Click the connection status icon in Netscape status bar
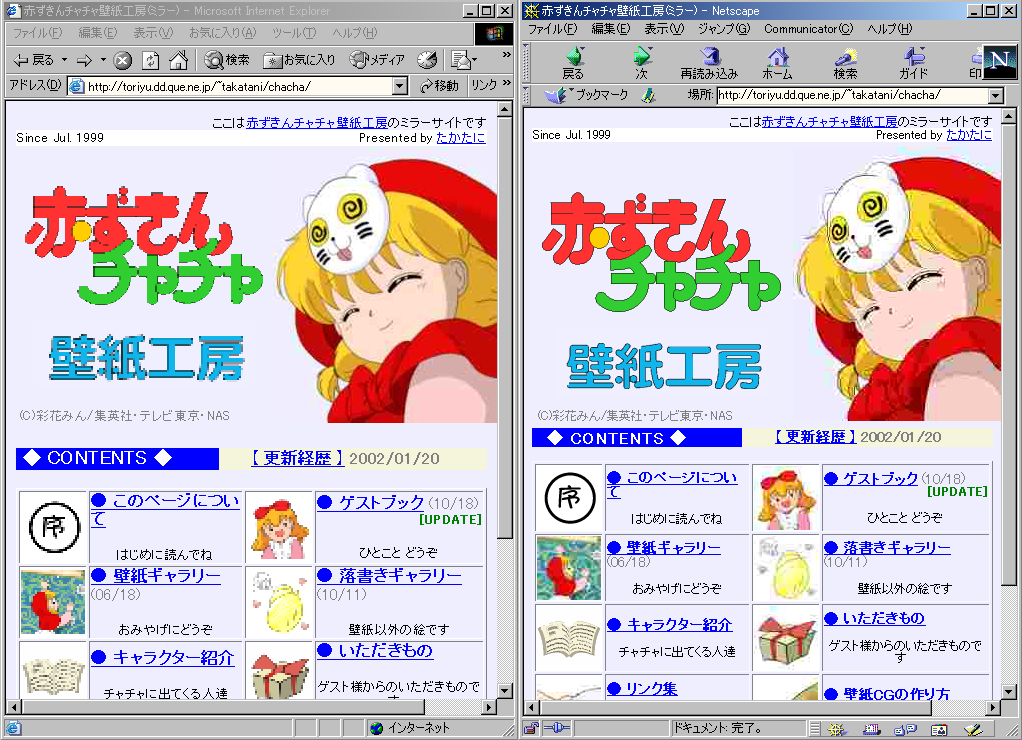This screenshot has width=1022, height=740. point(557,728)
